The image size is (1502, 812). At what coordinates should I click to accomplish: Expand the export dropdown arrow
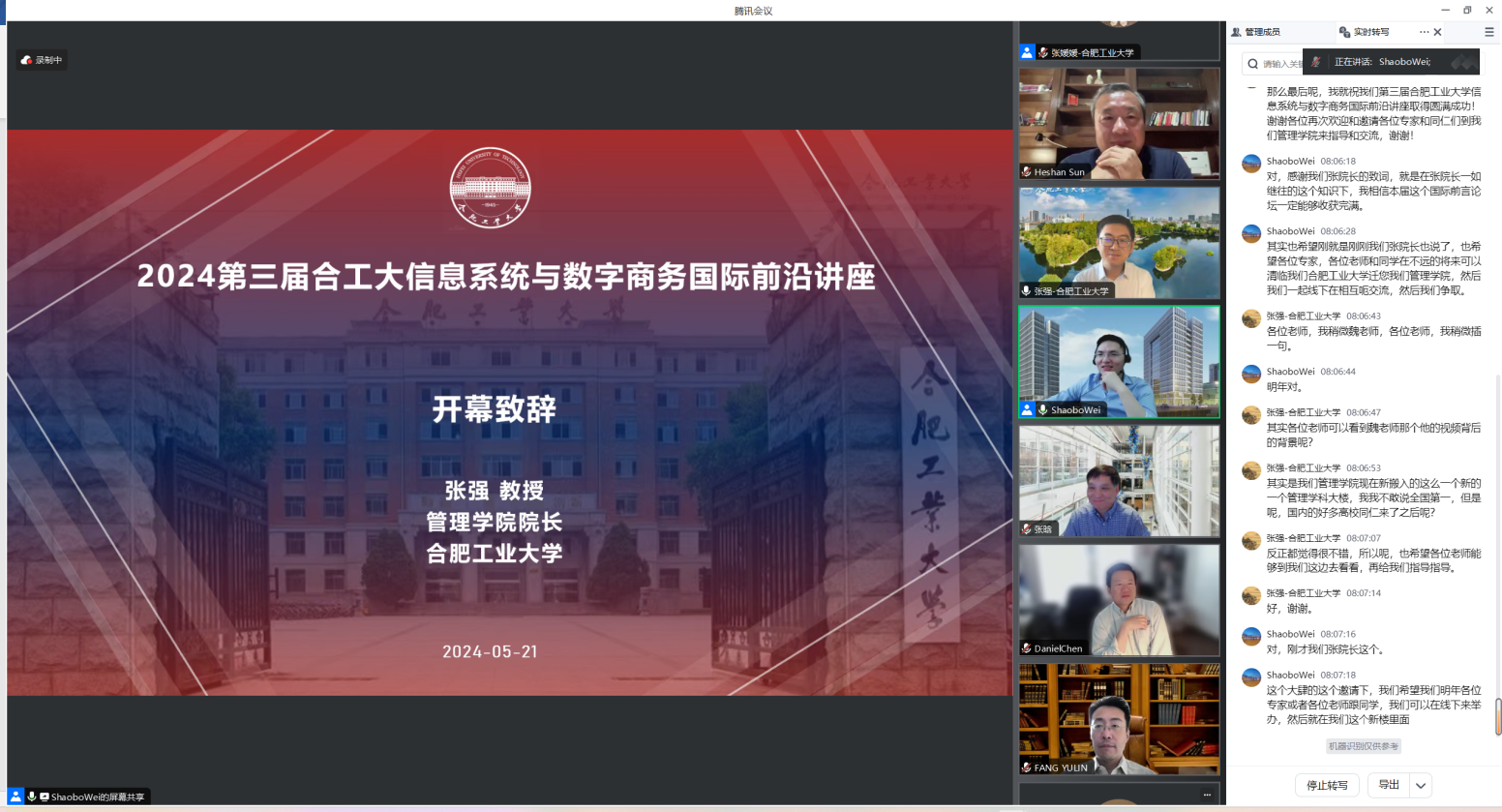(1421, 785)
